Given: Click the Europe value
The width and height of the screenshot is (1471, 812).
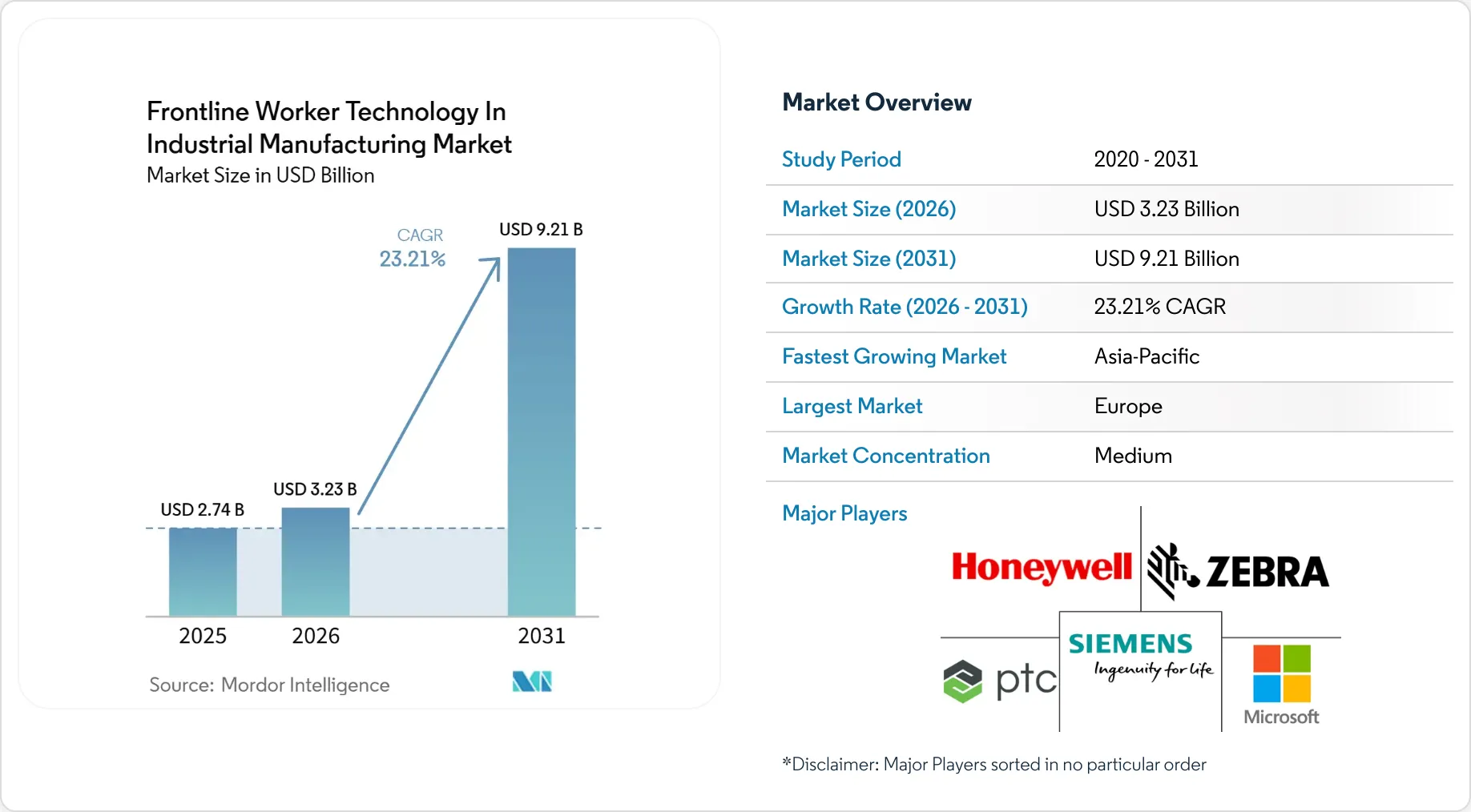Looking at the screenshot, I should point(1128,407).
